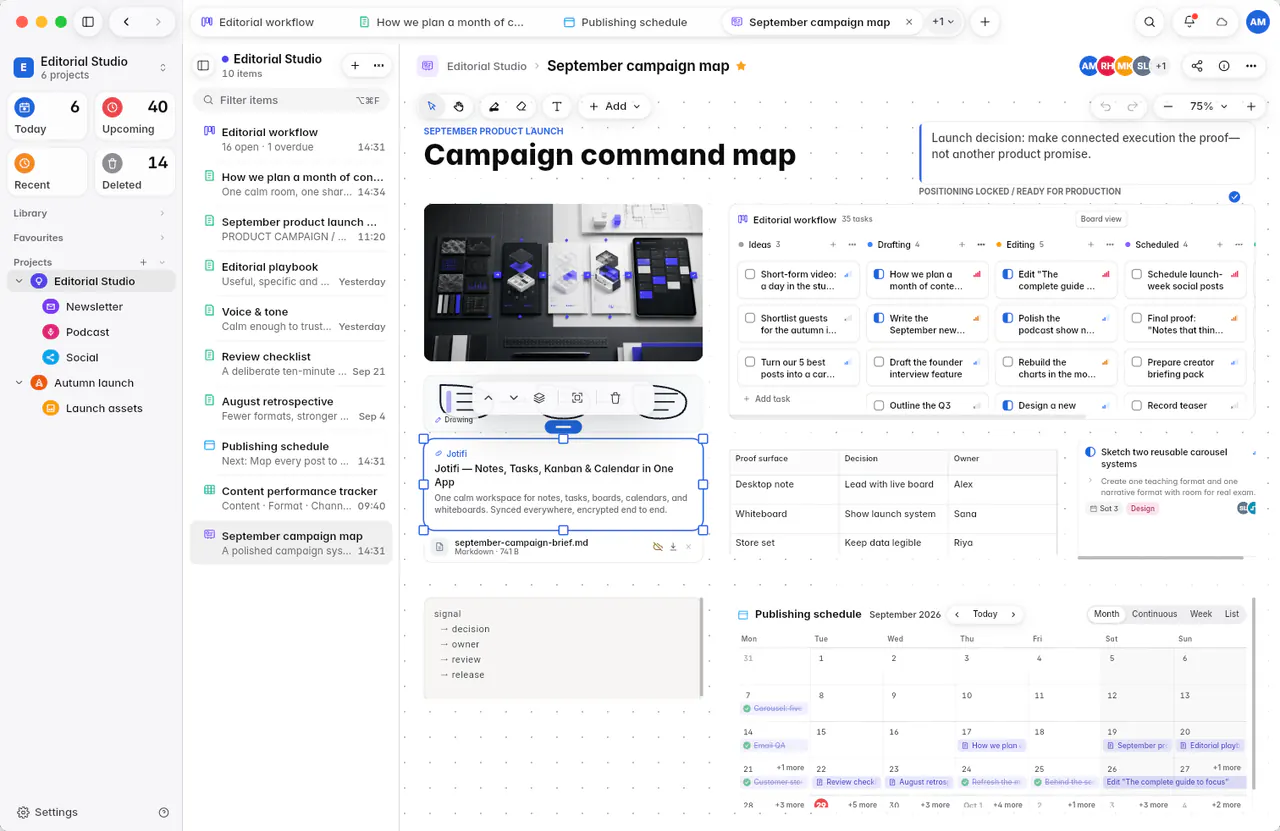Image resolution: width=1280 pixels, height=831 pixels.
Task: Click the campaign mockup image on canvas
Action: click(x=563, y=283)
